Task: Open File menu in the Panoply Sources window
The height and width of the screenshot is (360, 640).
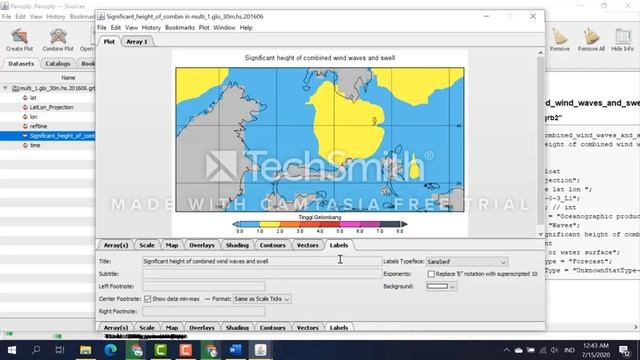Action: pos(6,17)
